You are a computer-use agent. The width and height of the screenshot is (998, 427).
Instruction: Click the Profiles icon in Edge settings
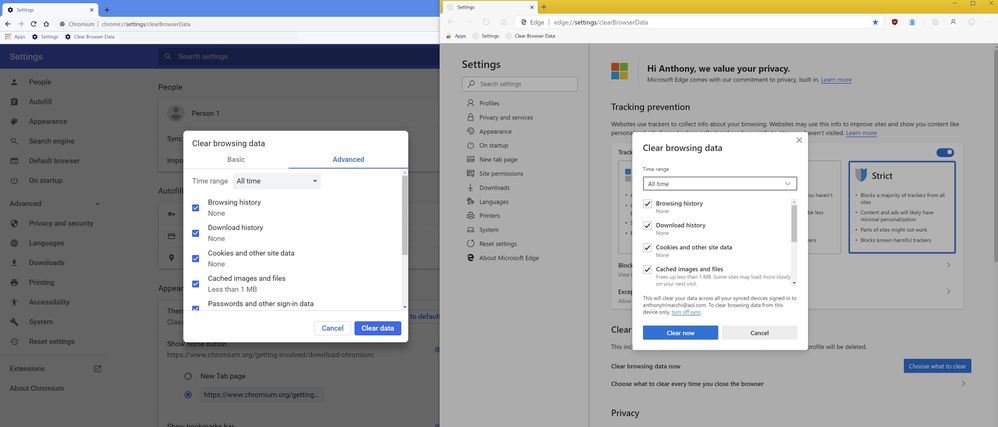pos(470,103)
